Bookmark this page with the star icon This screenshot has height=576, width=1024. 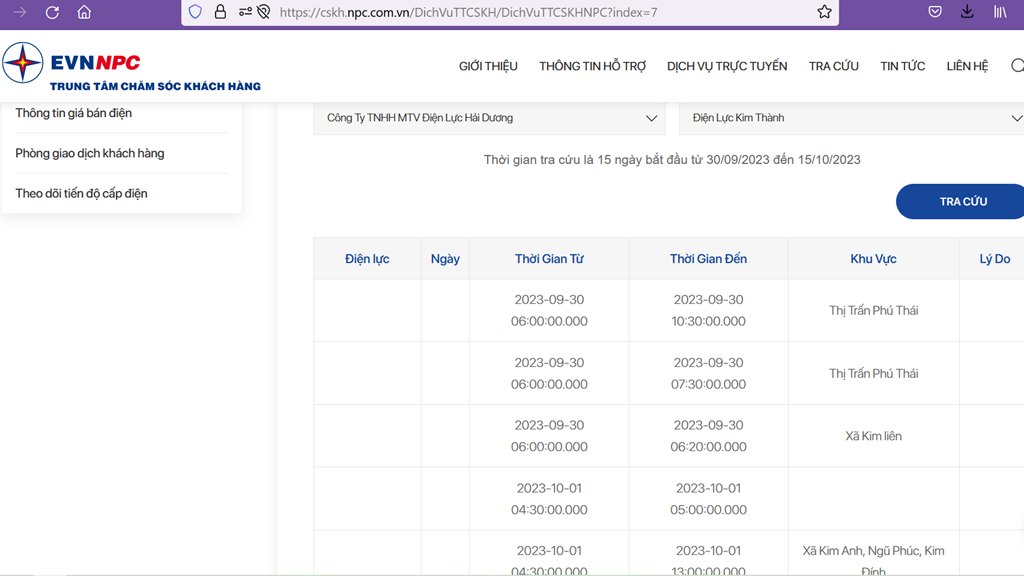[x=824, y=12]
